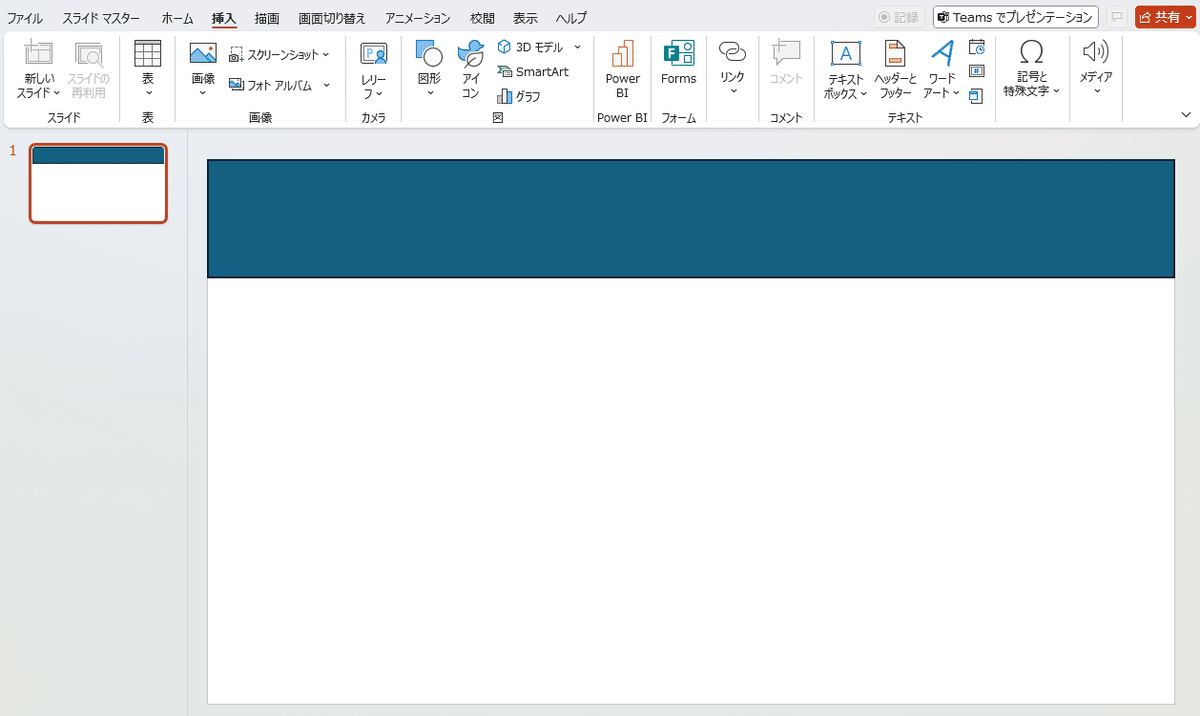Switch to the スライド マスター tab
This screenshot has width=1200, height=716.
tap(101, 18)
